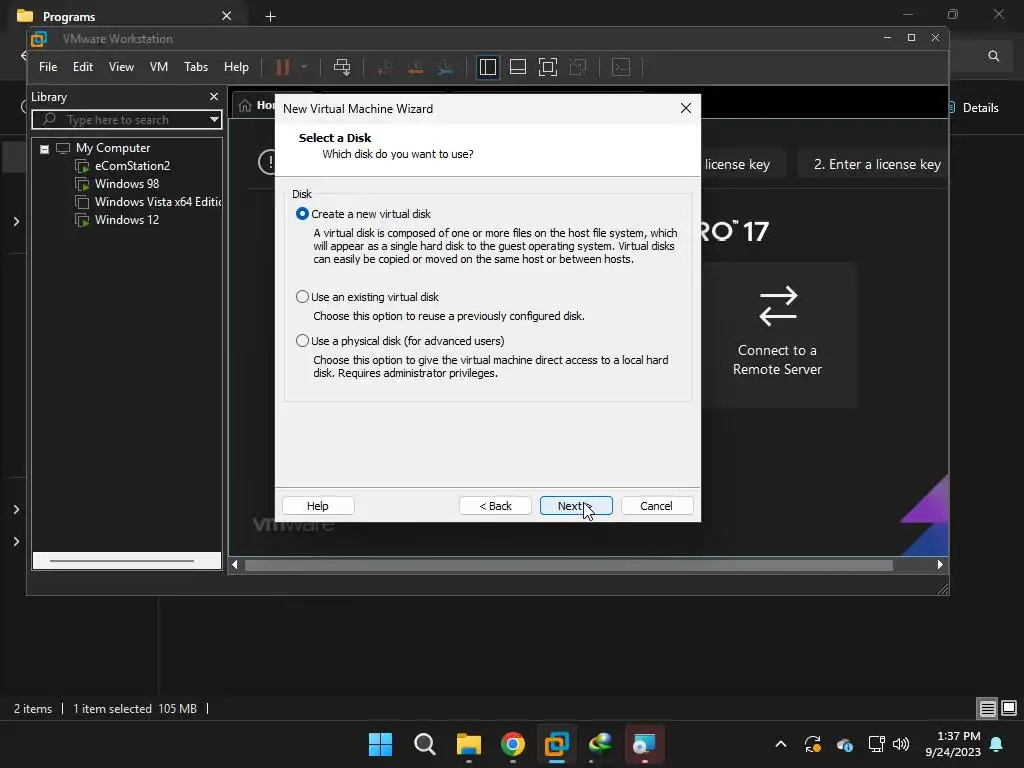Viewport: 1024px width, 768px height.
Task: Add a new File Explorer tab
Action: [270, 16]
